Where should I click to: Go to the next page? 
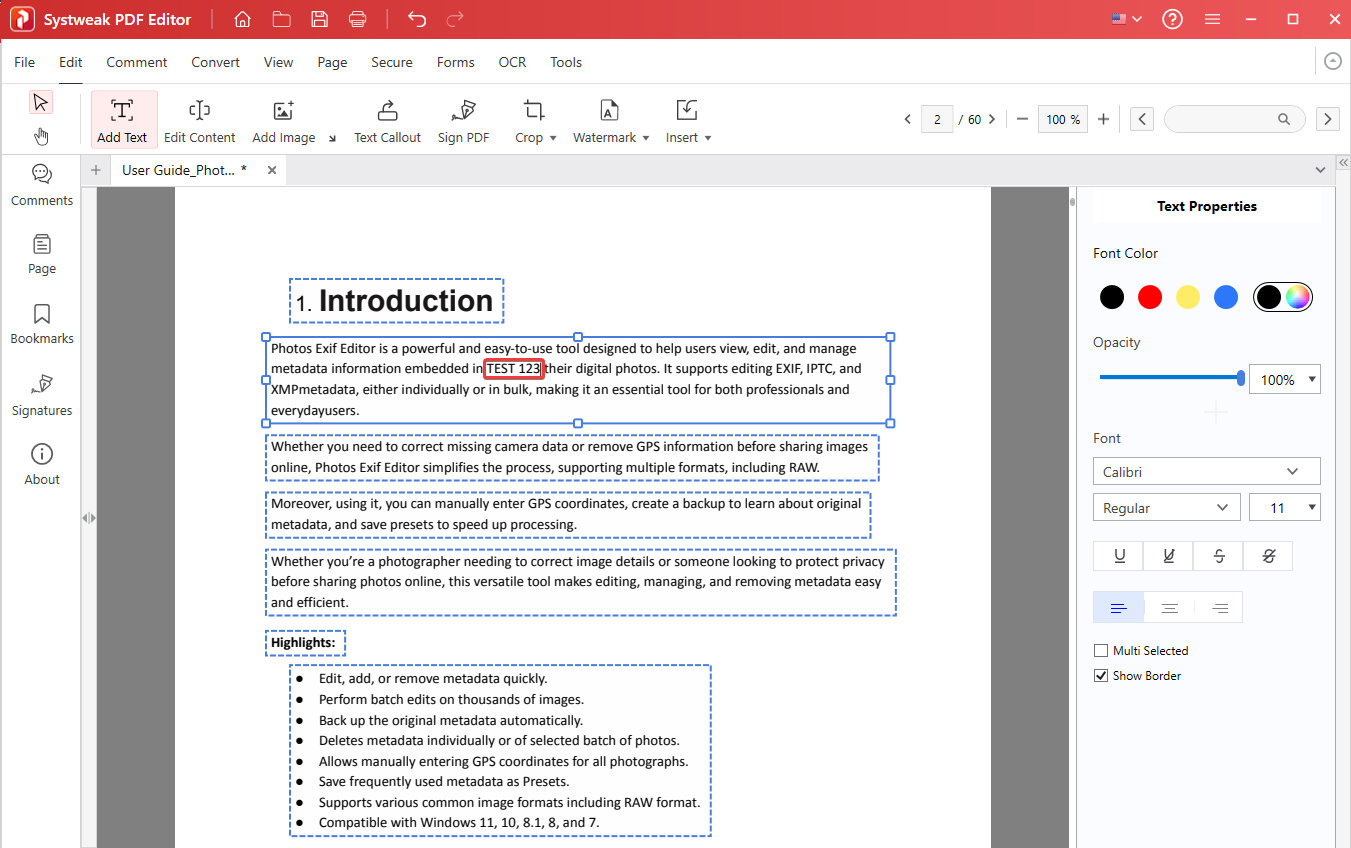(x=992, y=119)
